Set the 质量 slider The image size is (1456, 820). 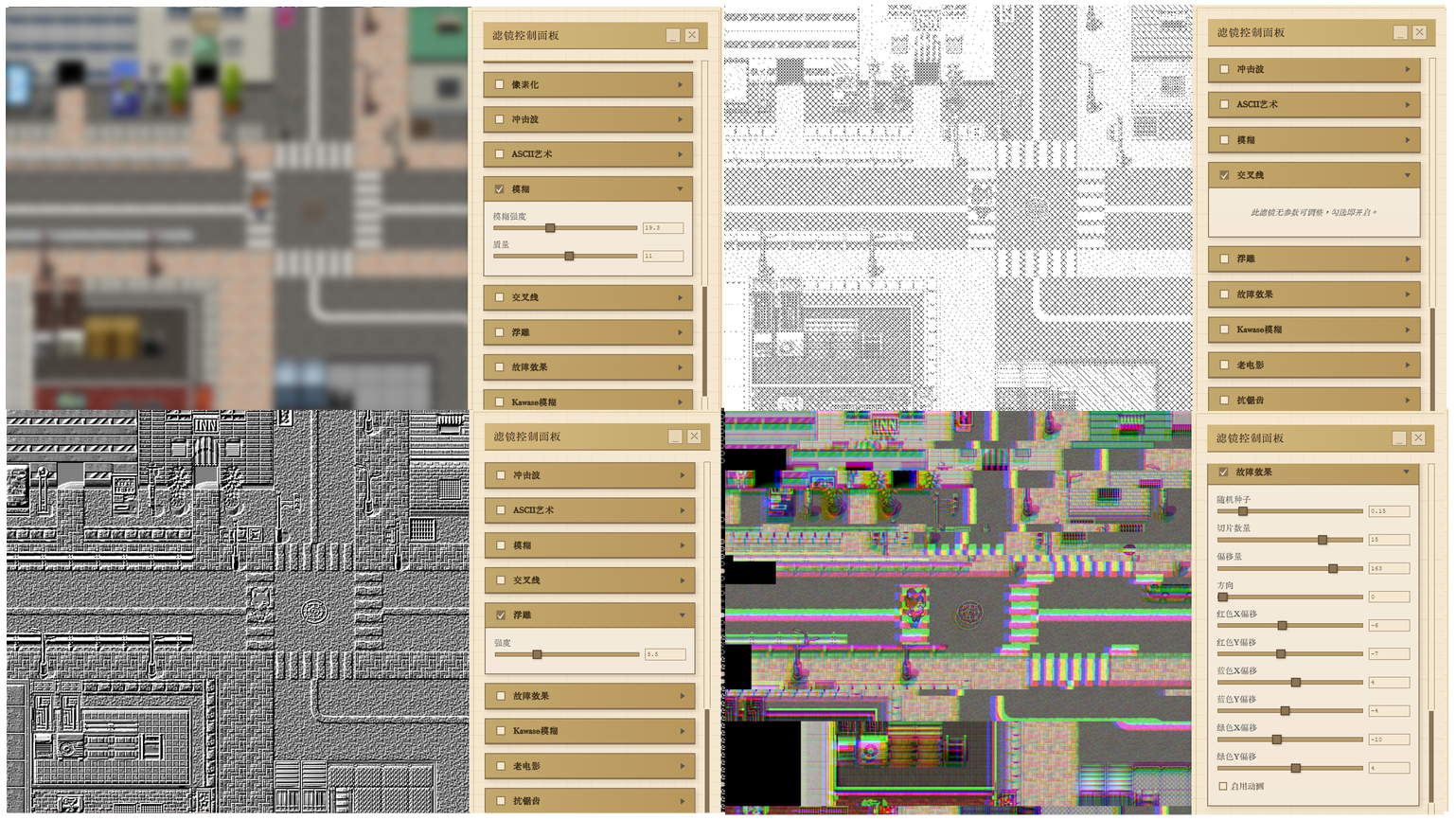coord(565,256)
